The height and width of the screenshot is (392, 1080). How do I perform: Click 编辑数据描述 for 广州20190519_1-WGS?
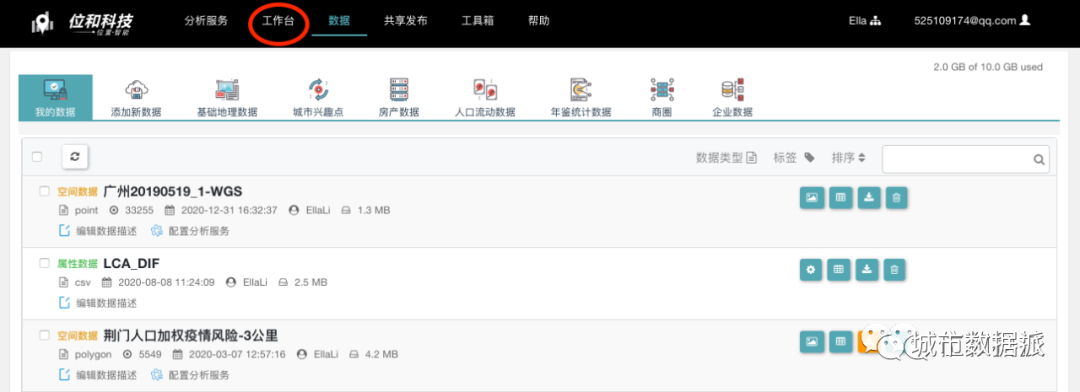pyautogui.click(x=98, y=231)
